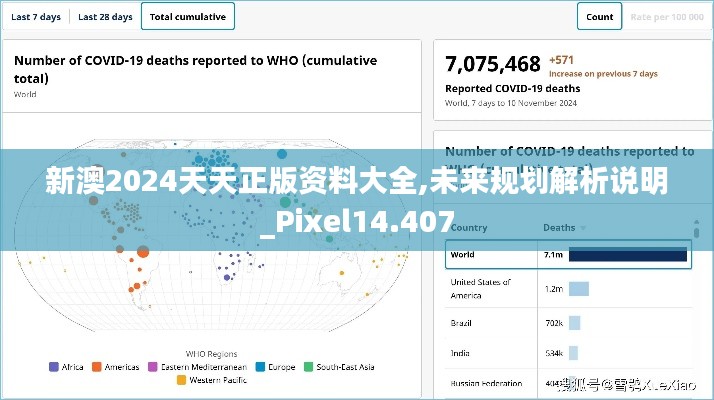The height and width of the screenshot is (400, 714).
Task: Toggle Africa region in the legend
Action: [54, 367]
